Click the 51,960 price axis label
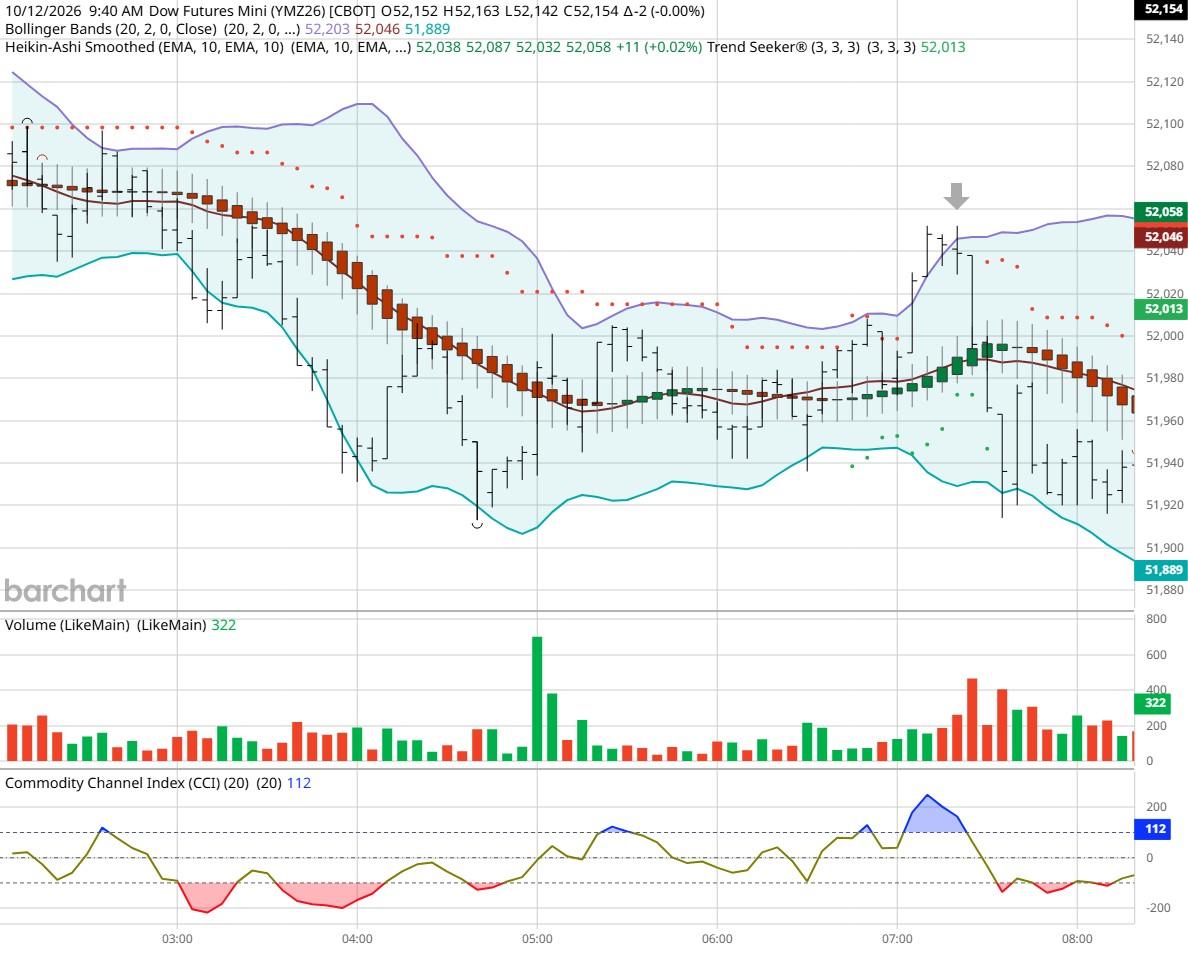 pos(1165,420)
